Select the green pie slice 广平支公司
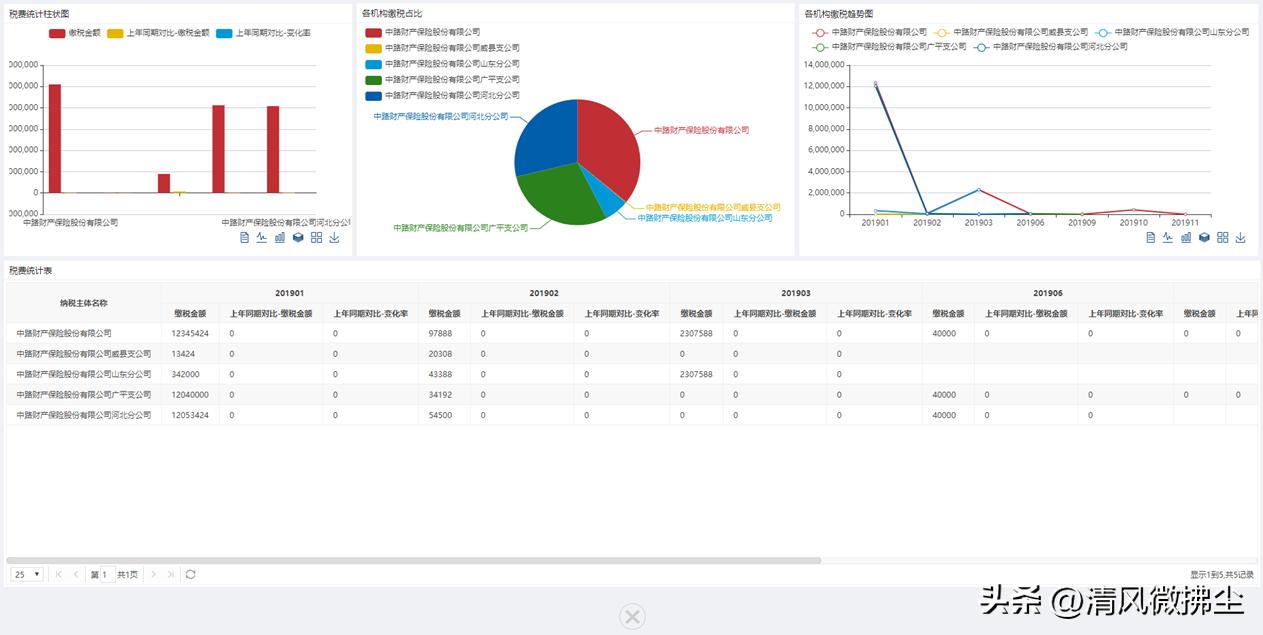Image resolution: width=1263 pixels, height=635 pixels. [x=560, y=195]
